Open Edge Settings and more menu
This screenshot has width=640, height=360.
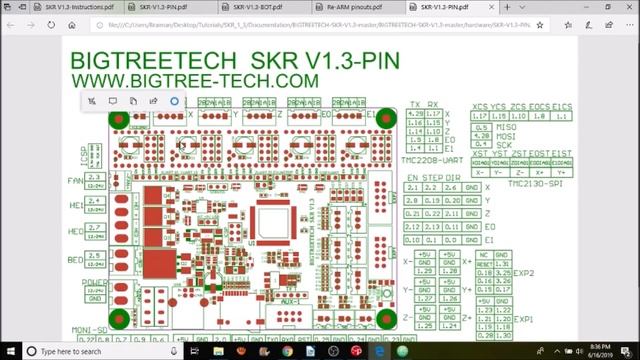click(629, 25)
